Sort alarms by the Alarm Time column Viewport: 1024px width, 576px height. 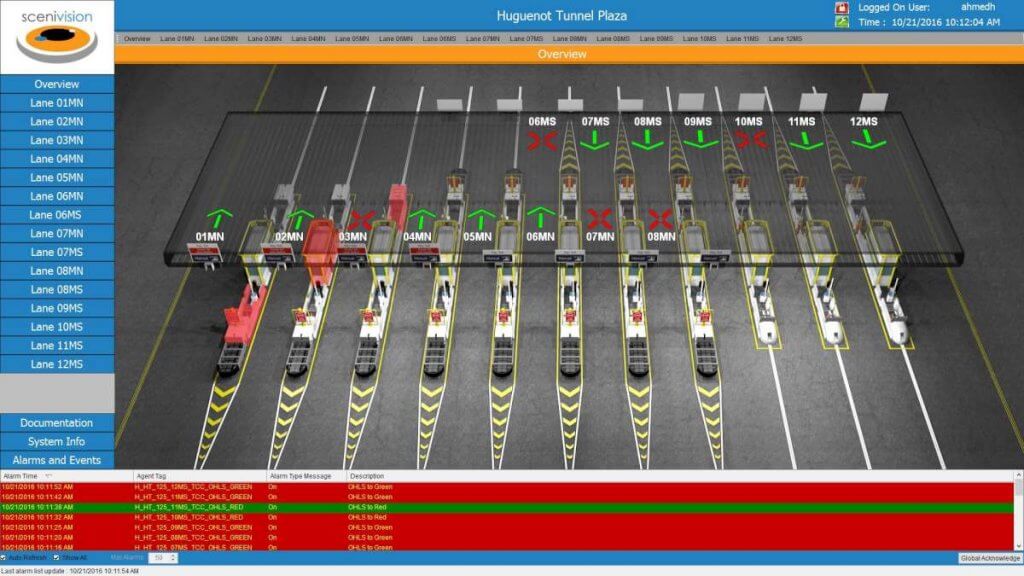(x=67, y=476)
